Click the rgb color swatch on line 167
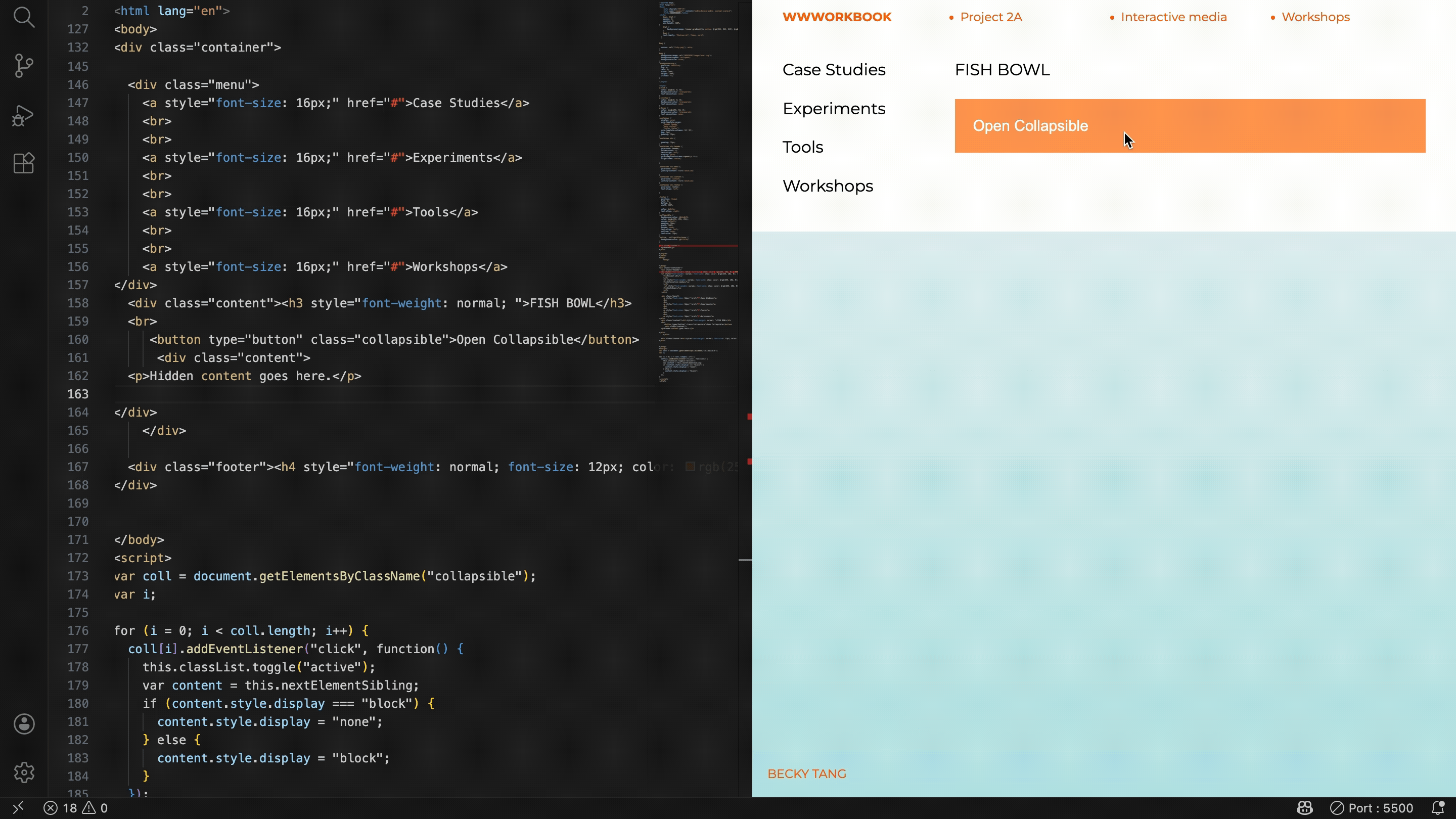Viewport: 1456px width, 819px height. point(690,467)
